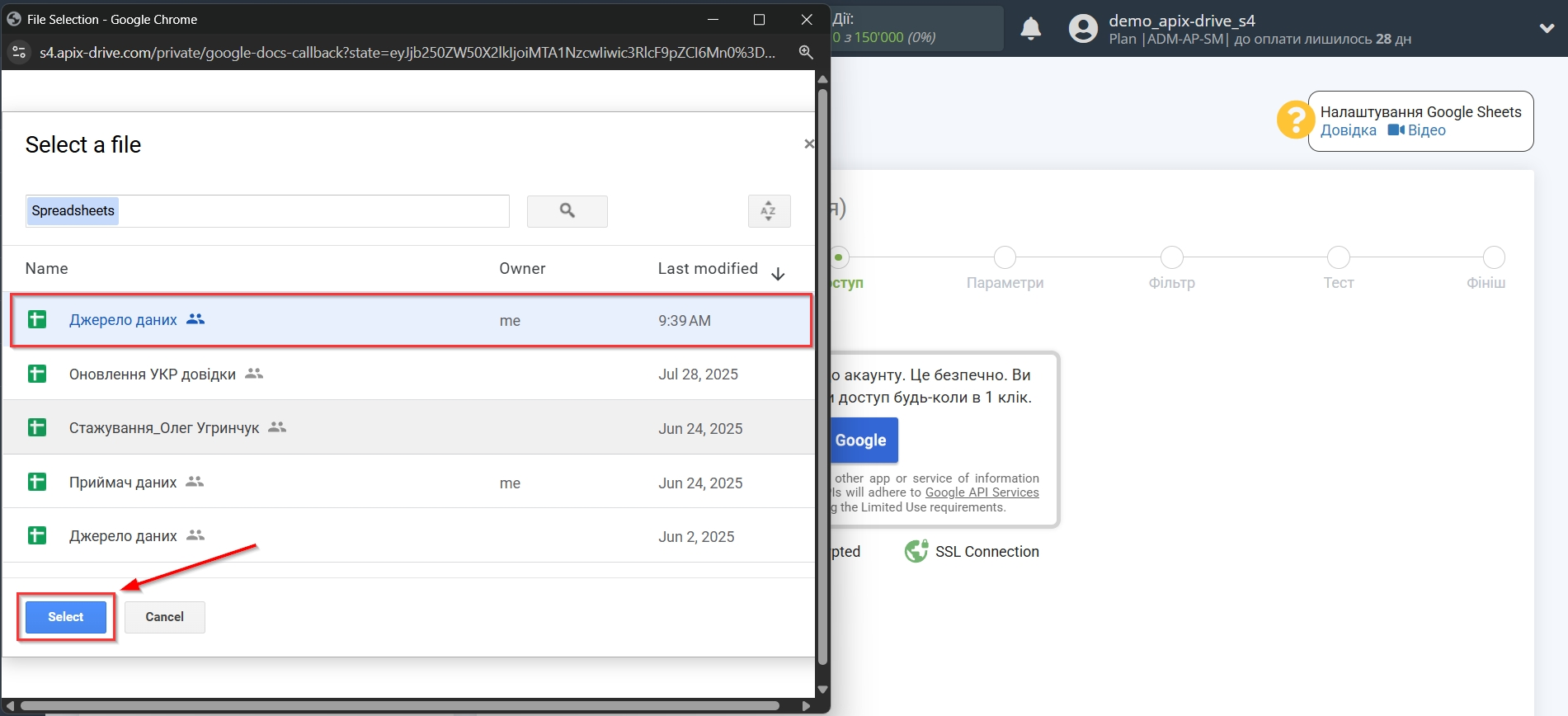Image resolution: width=1568 pixels, height=716 pixels.
Task: Click the Тест step circle
Action: coord(1338,257)
